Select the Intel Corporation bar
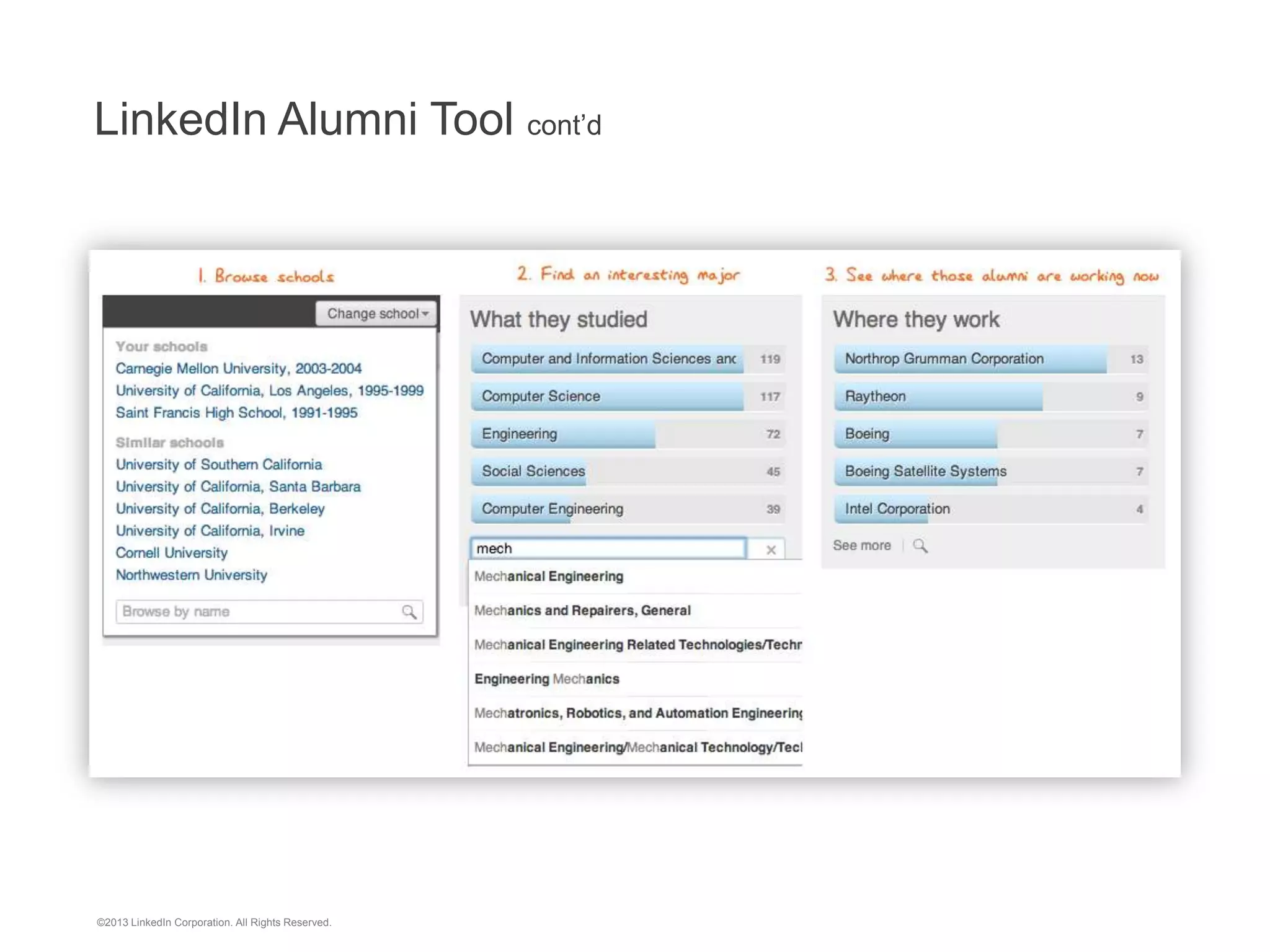This screenshot has height=952, width=1270. (990, 509)
